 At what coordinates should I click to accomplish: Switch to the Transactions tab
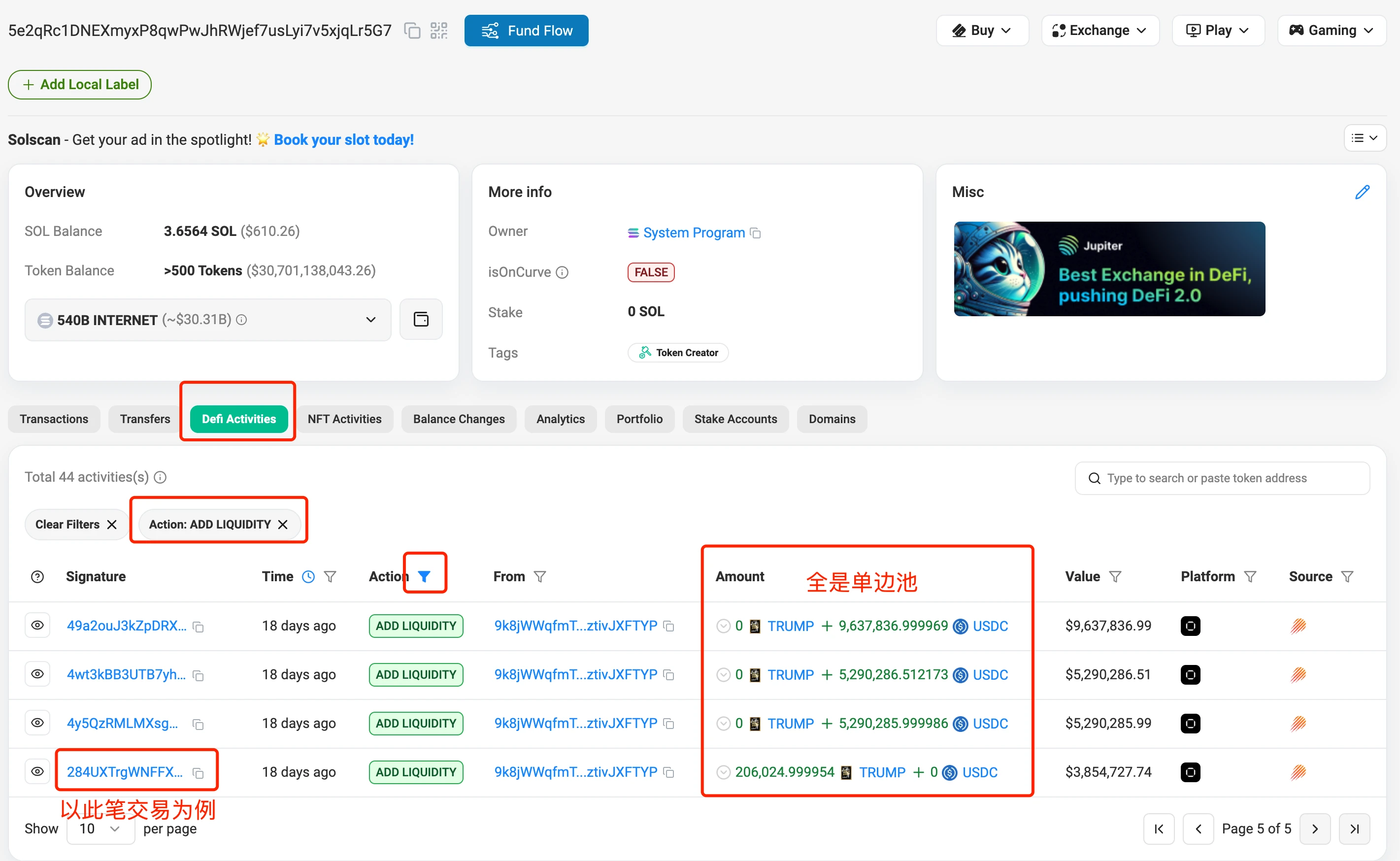(x=55, y=418)
